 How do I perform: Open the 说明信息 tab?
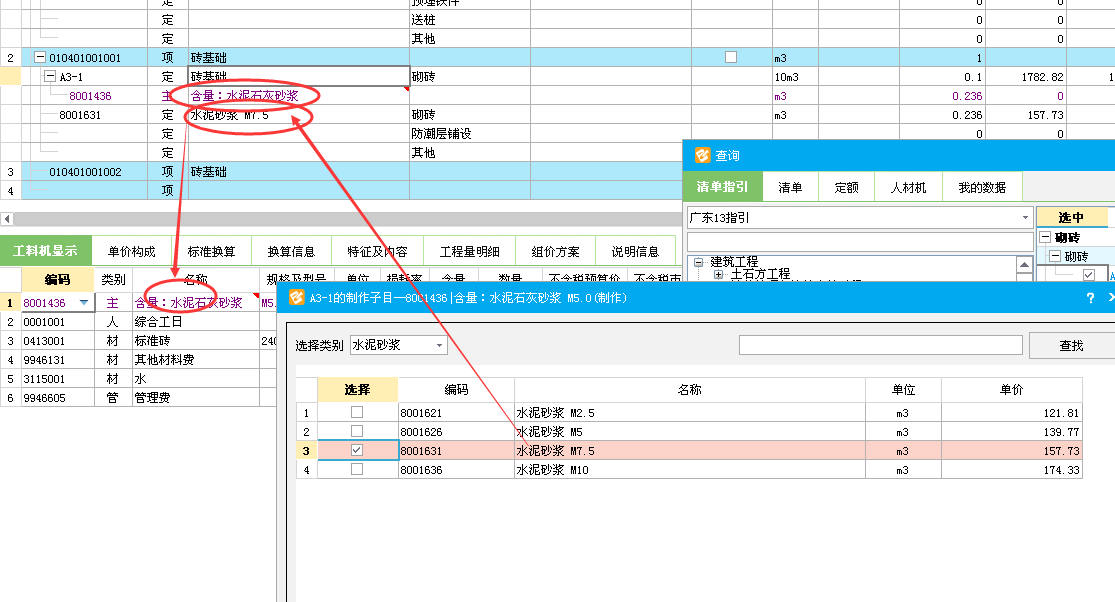tap(635, 252)
